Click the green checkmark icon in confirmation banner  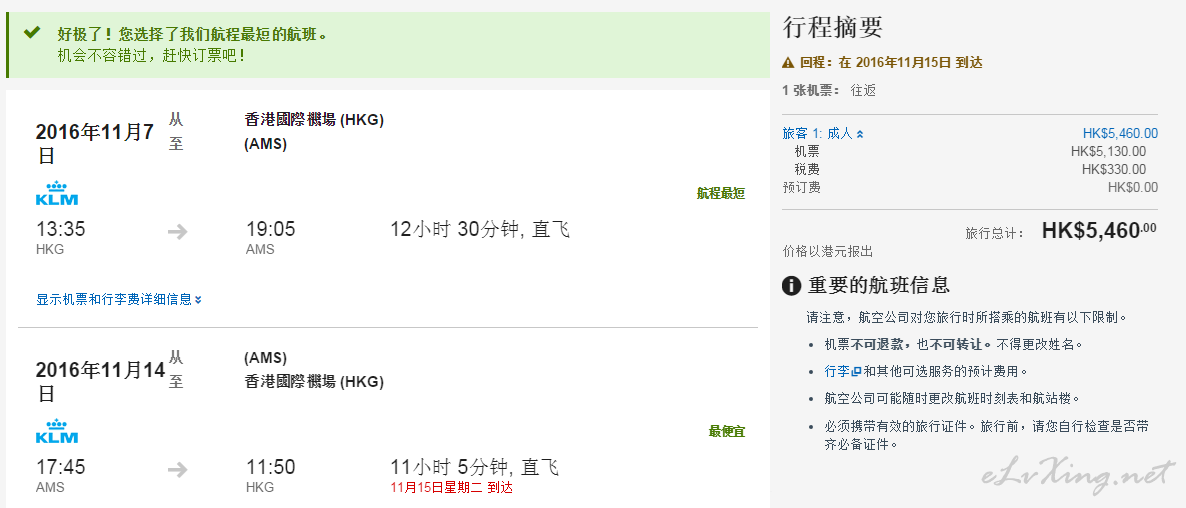tap(32, 33)
